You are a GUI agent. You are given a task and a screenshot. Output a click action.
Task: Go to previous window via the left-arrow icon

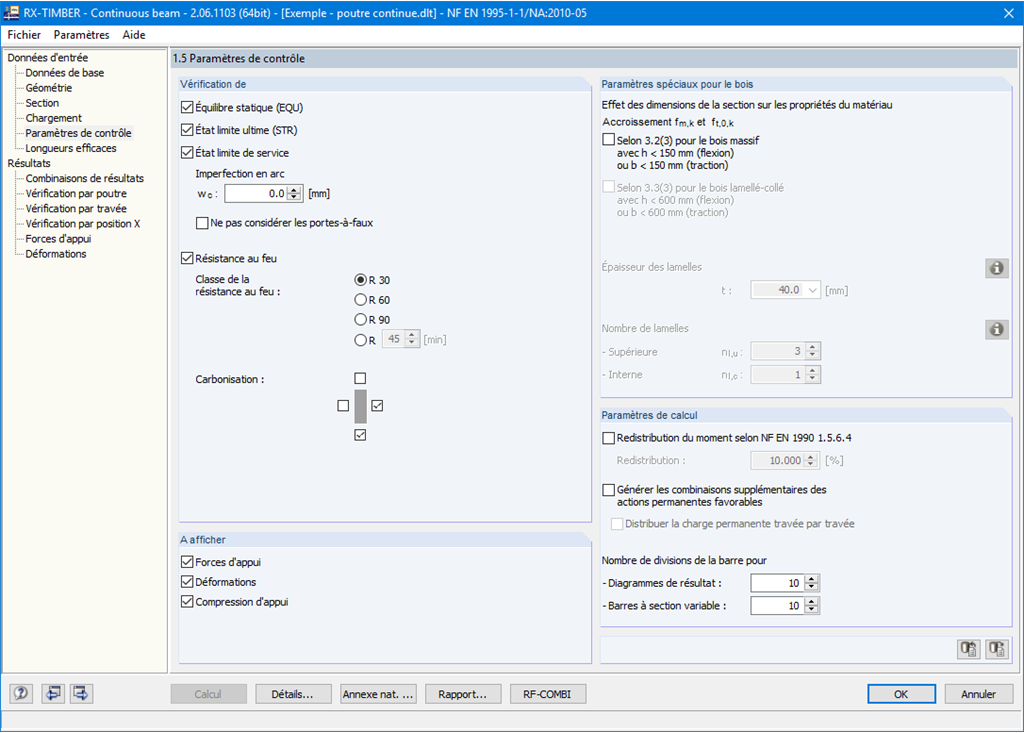coord(52,693)
